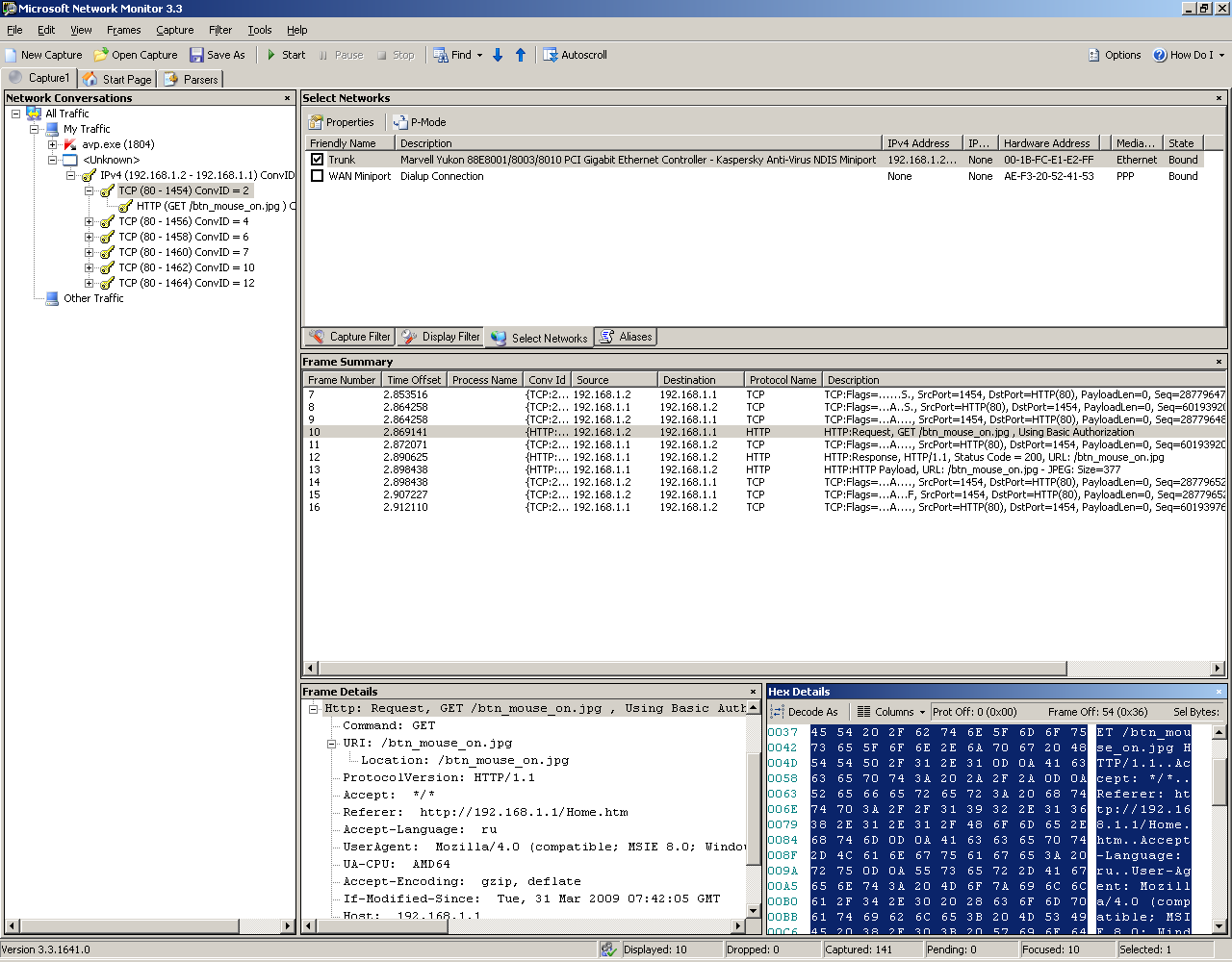Select the Other Traffic node icon

coord(53,298)
